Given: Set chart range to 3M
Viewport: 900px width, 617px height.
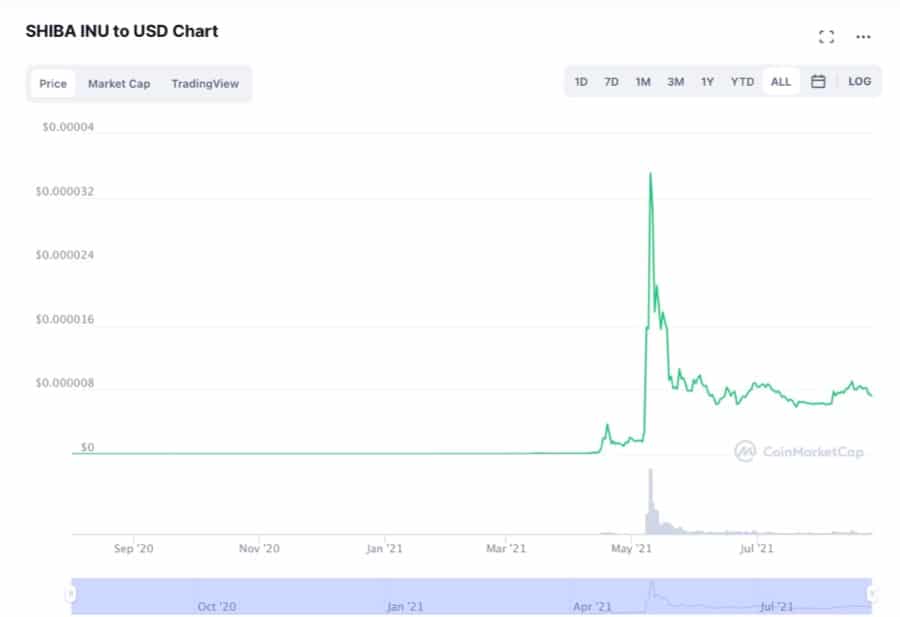Looking at the screenshot, I should [676, 82].
